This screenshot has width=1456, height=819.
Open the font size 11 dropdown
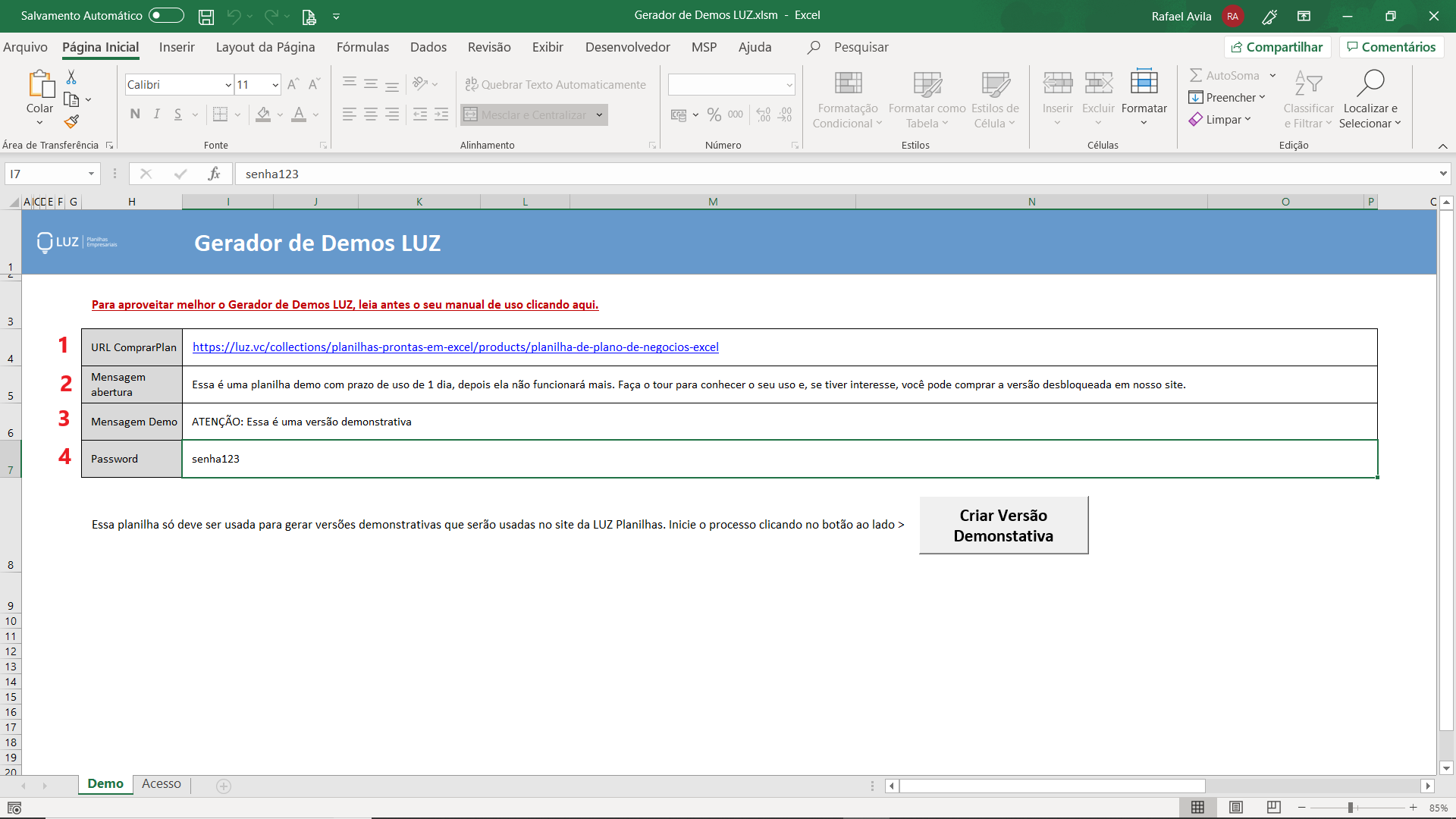(x=275, y=85)
